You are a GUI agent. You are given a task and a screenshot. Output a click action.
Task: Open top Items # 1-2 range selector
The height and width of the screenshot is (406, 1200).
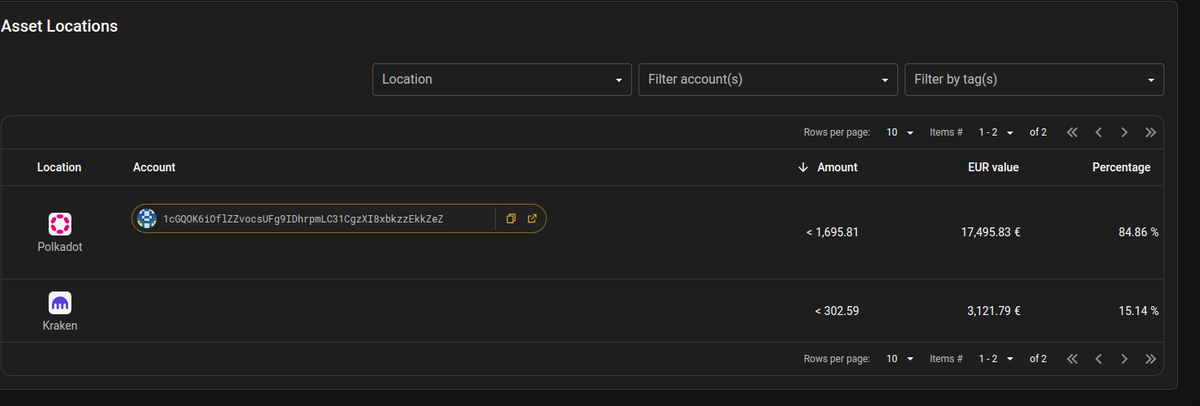click(x=997, y=132)
